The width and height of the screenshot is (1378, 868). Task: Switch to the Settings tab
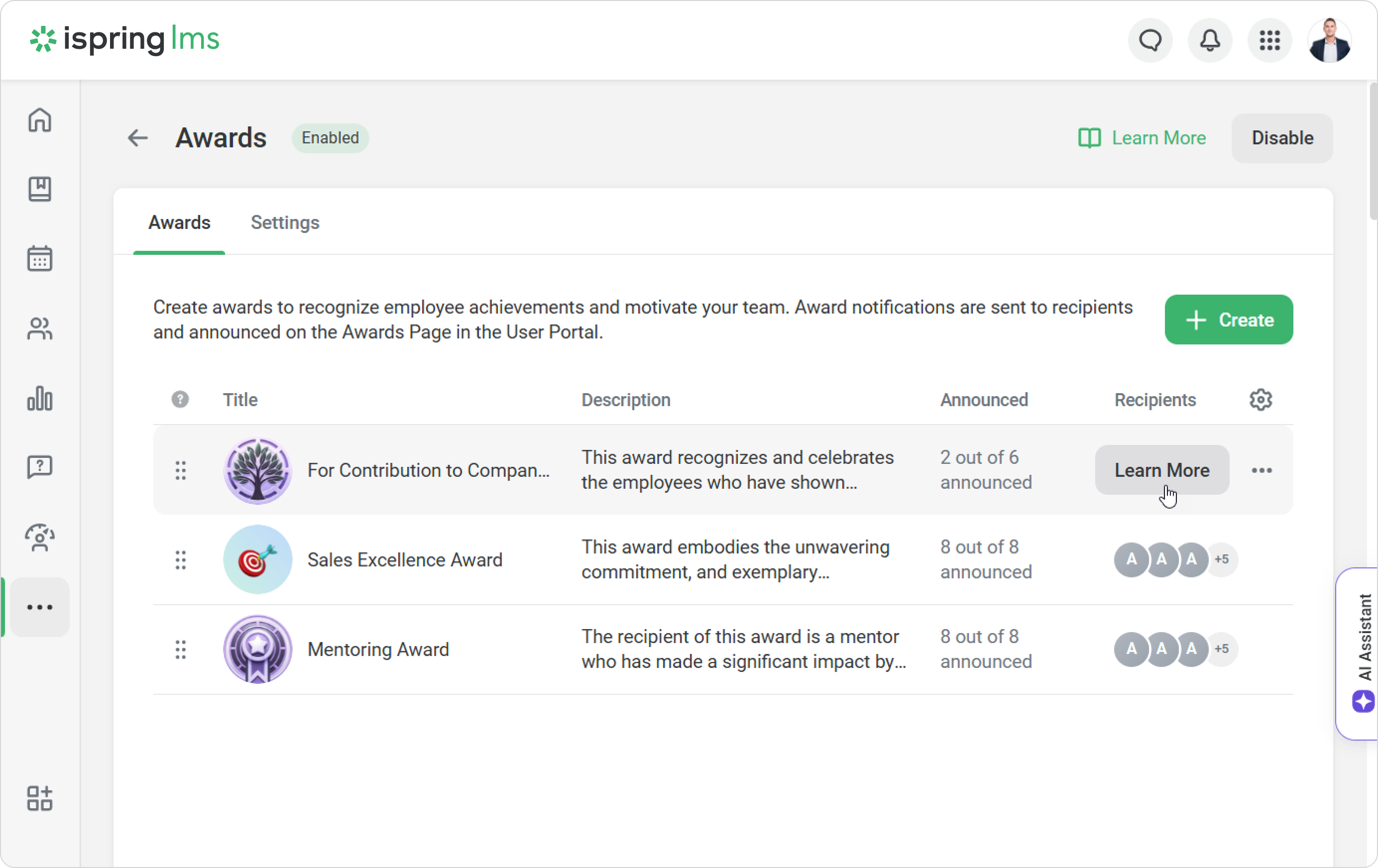pyautogui.click(x=285, y=222)
